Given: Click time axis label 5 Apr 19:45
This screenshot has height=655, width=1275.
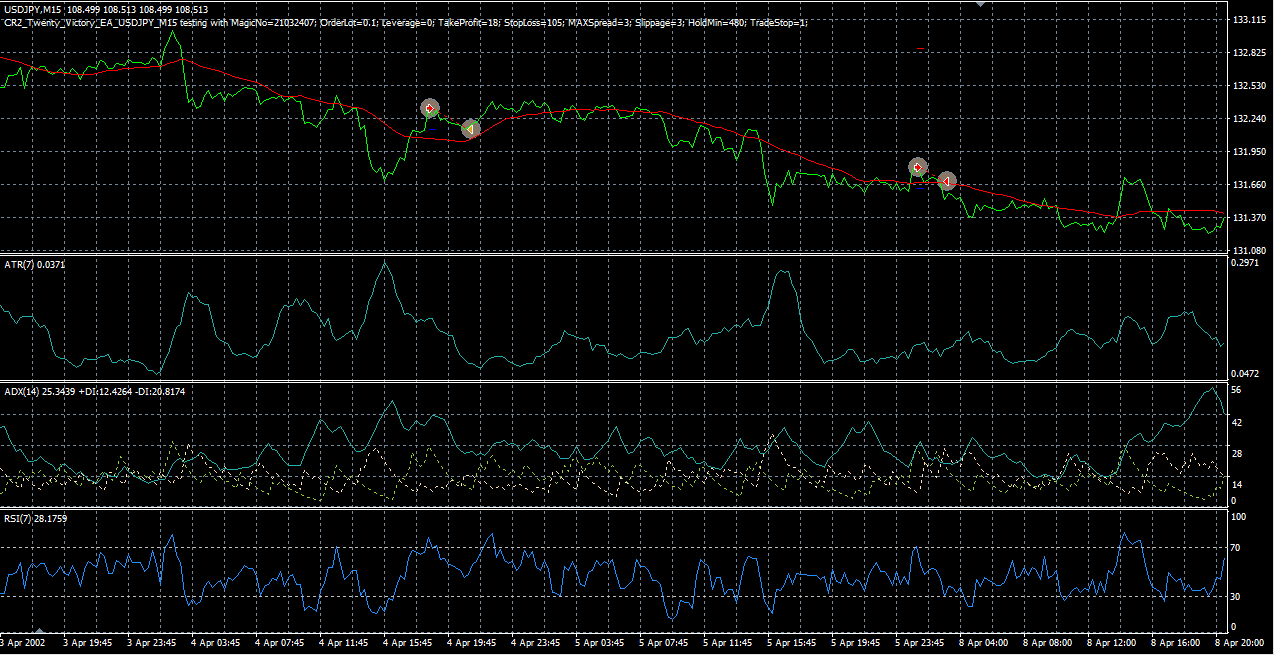Looking at the screenshot, I should [855, 643].
